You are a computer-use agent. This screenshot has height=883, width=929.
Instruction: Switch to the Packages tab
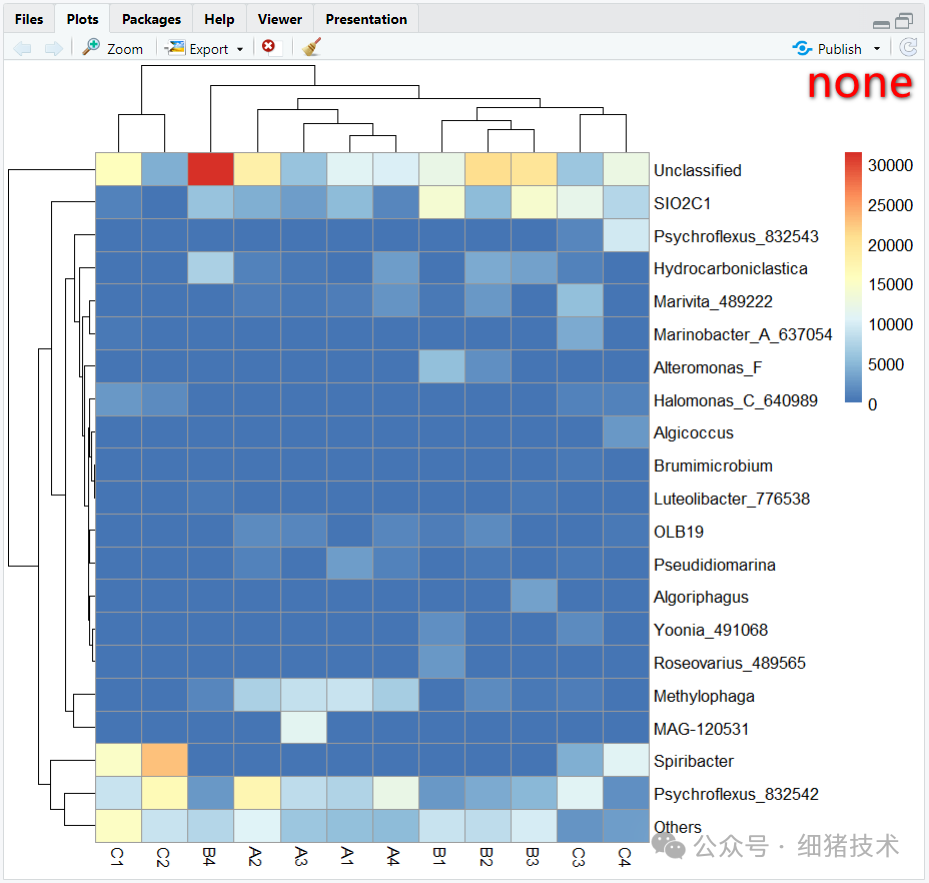pos(150,18)
